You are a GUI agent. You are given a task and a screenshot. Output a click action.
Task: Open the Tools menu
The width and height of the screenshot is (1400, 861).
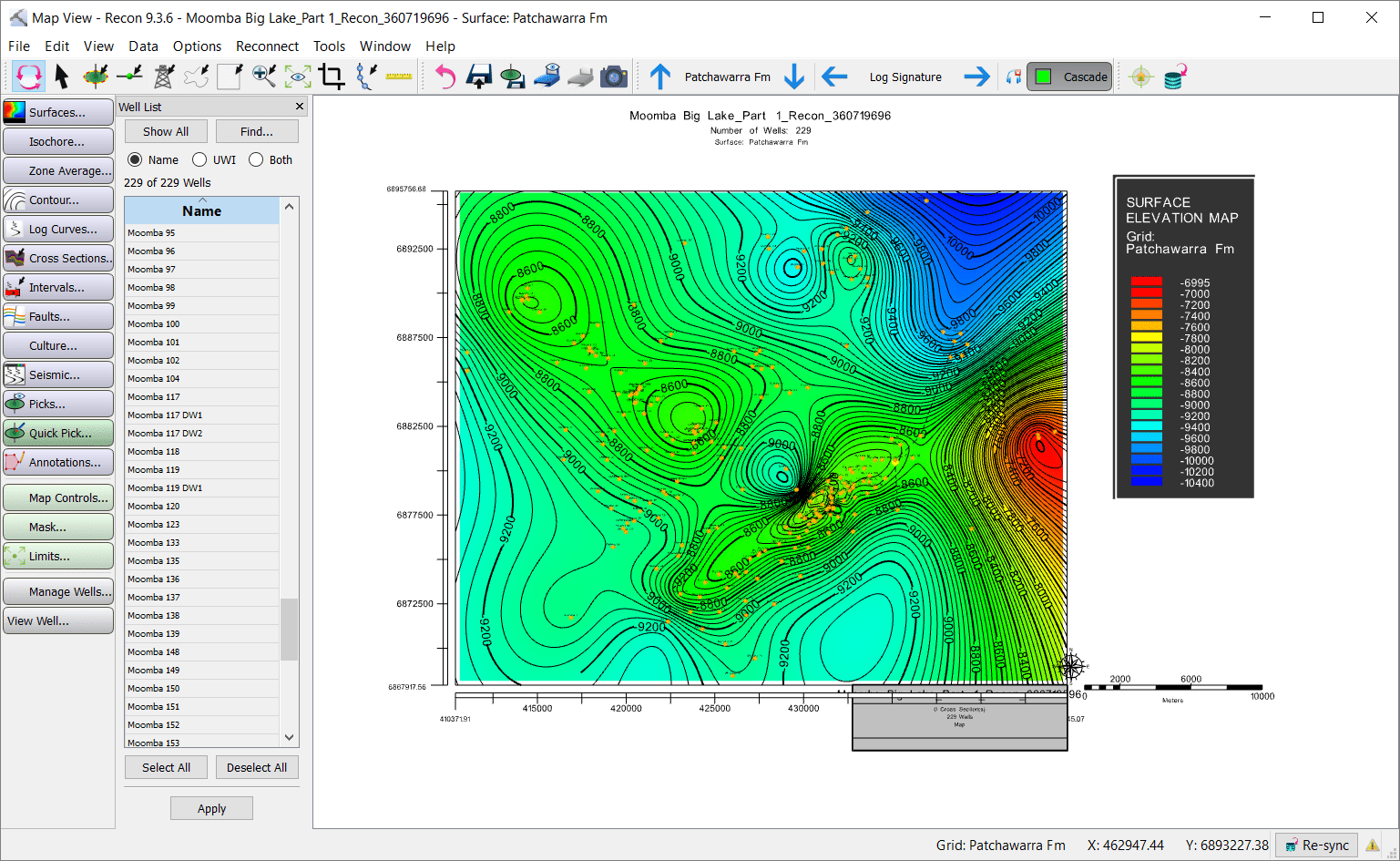click(x=329, y=46)
